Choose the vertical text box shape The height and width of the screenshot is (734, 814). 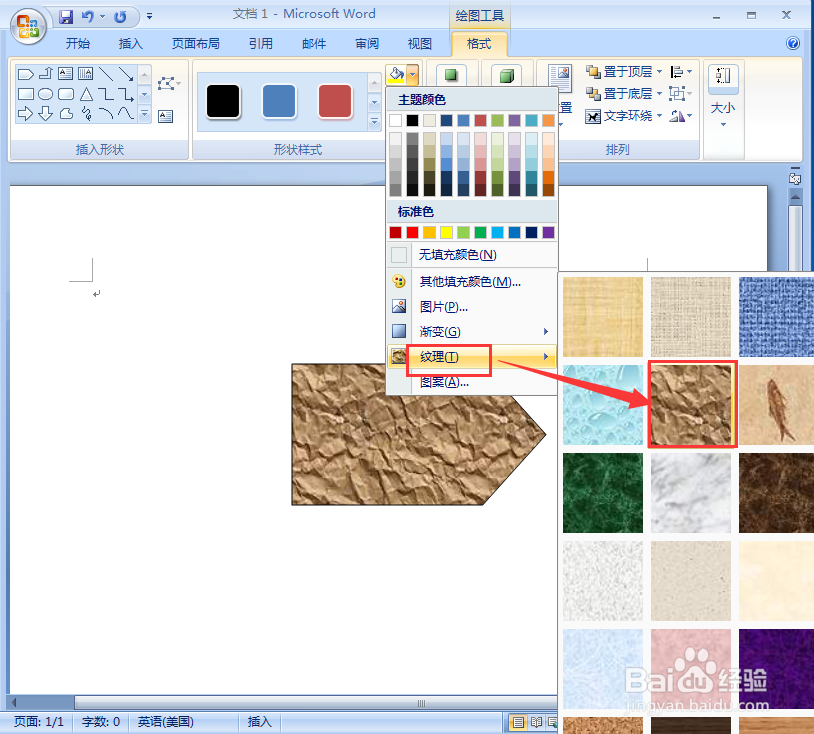click(86, 74)
